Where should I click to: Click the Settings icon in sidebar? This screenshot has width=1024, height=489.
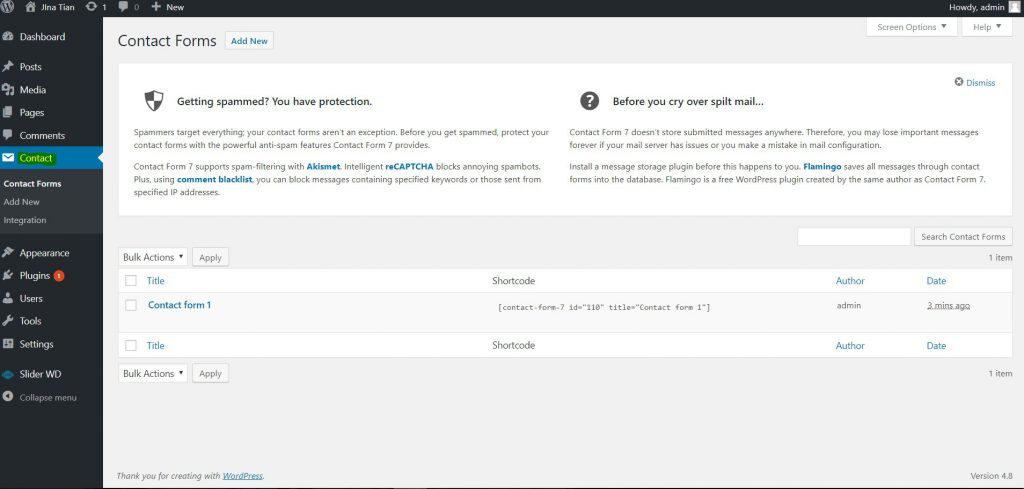(x=8, y=343)
